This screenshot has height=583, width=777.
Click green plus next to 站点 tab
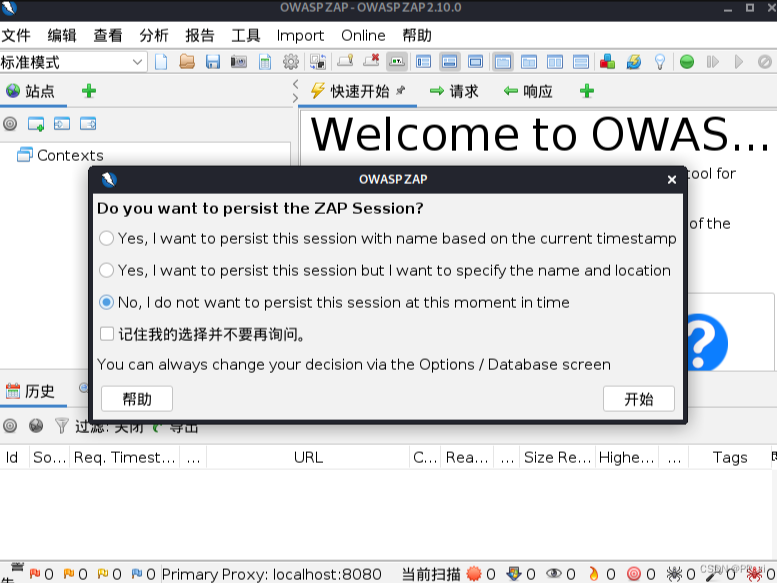89,91
